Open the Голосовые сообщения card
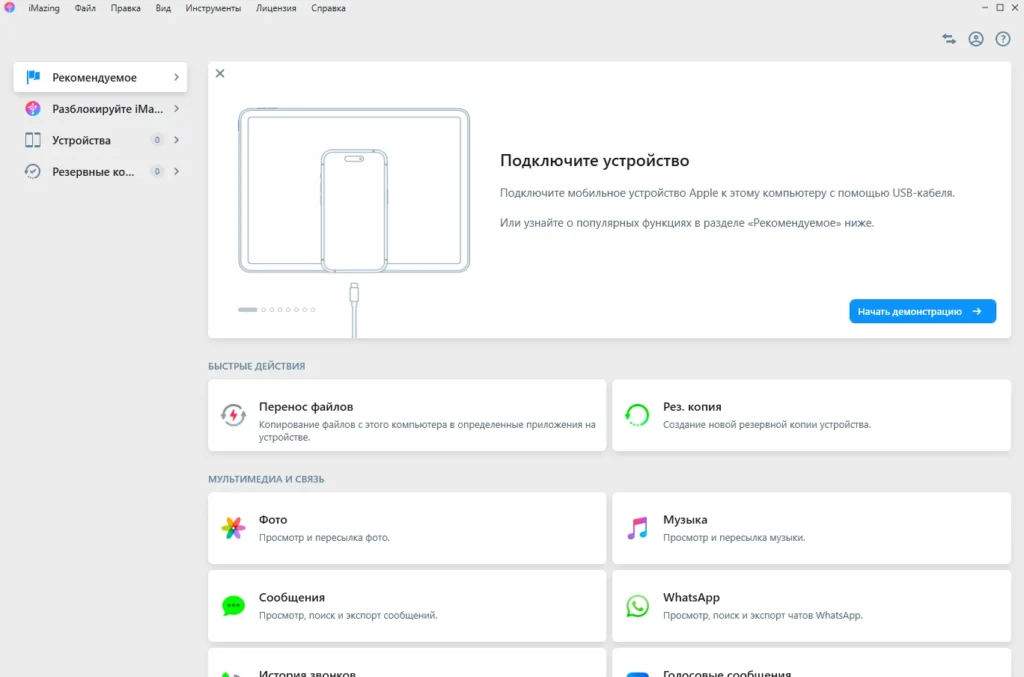This screenshot has height=677, width=1024. coord(811,663)
